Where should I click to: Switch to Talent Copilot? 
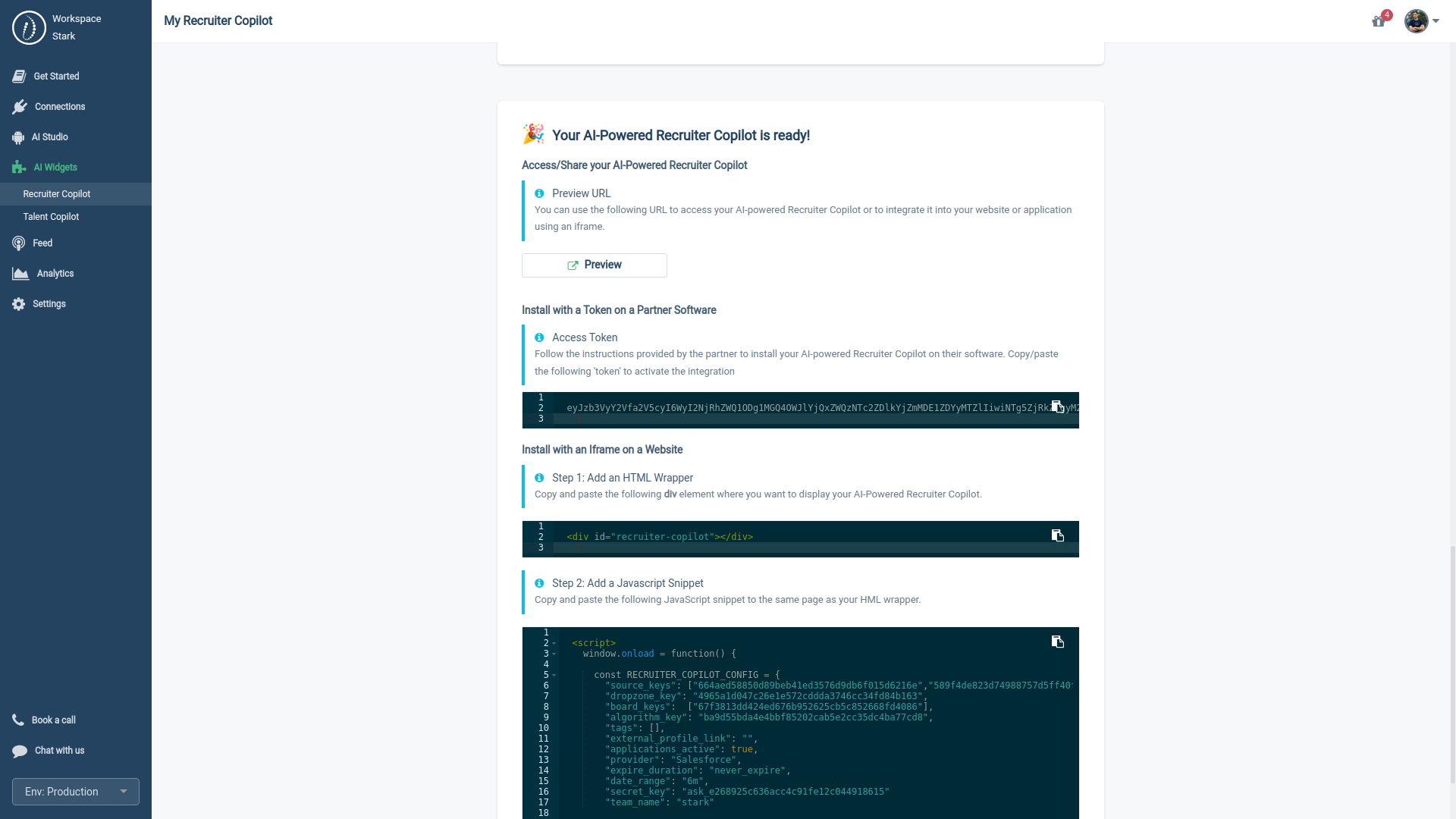coord(51,217)
